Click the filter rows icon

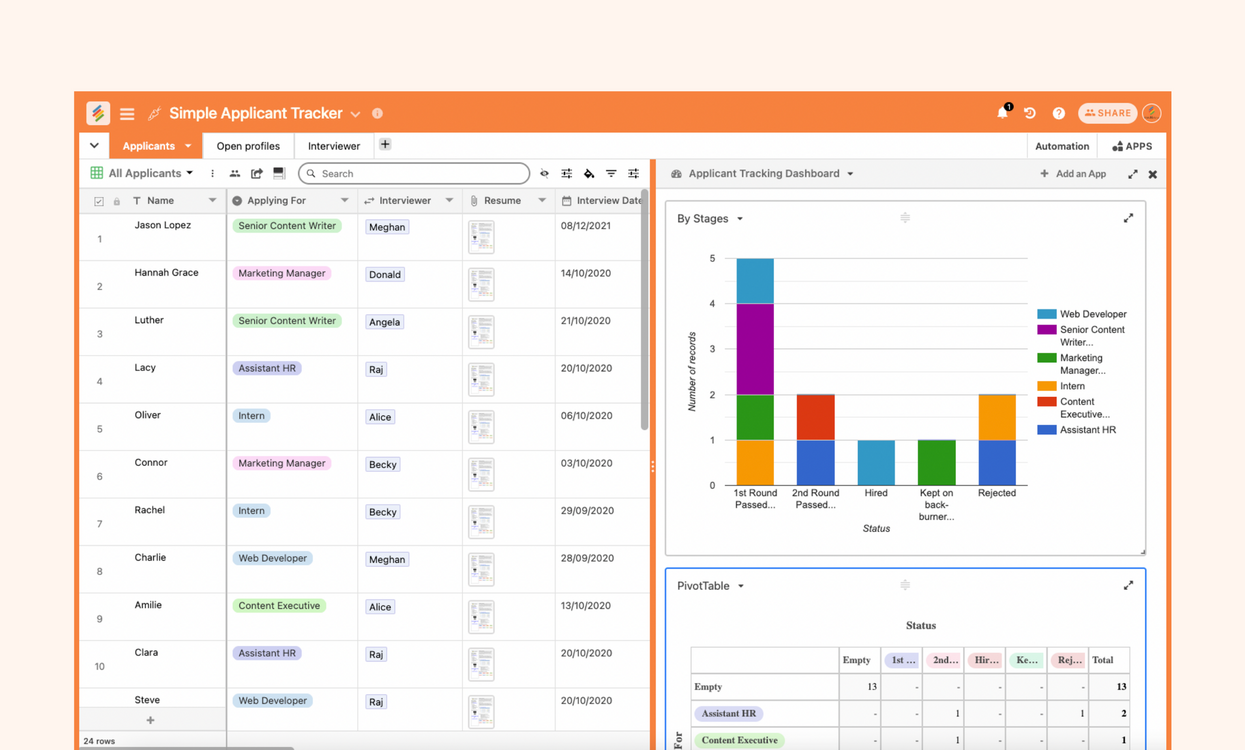pos(611,174)
